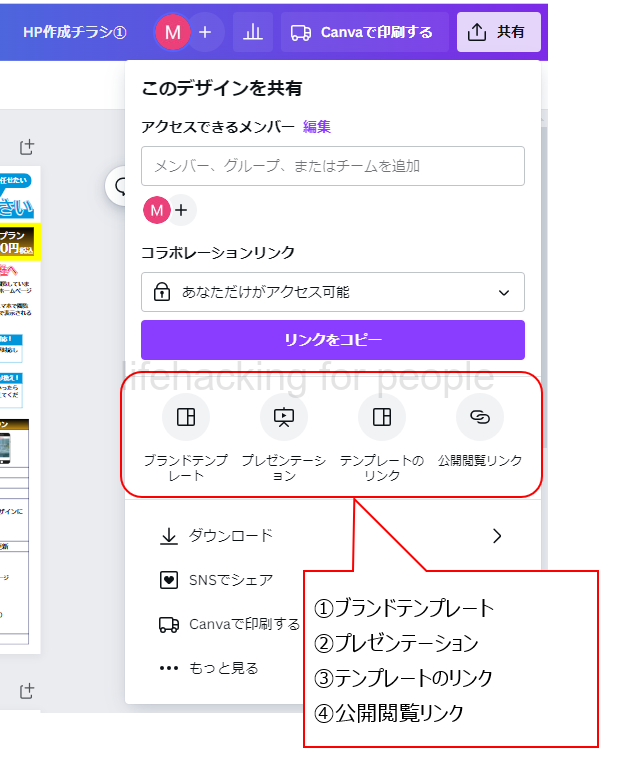Open the collaboration link access dropdown
The image size is (617, 760).
[332, 292]
